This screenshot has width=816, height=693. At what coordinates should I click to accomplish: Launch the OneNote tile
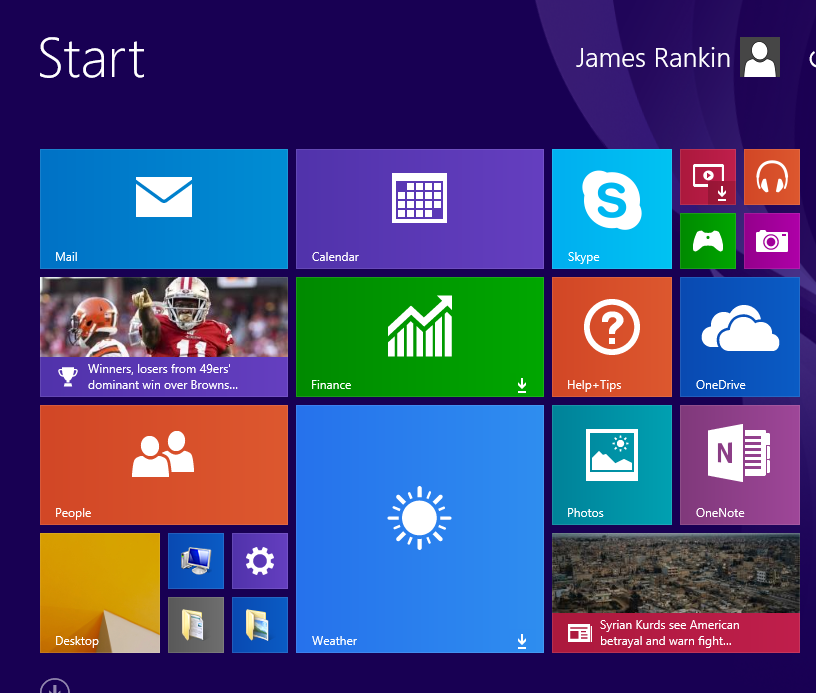click(740, 465)
